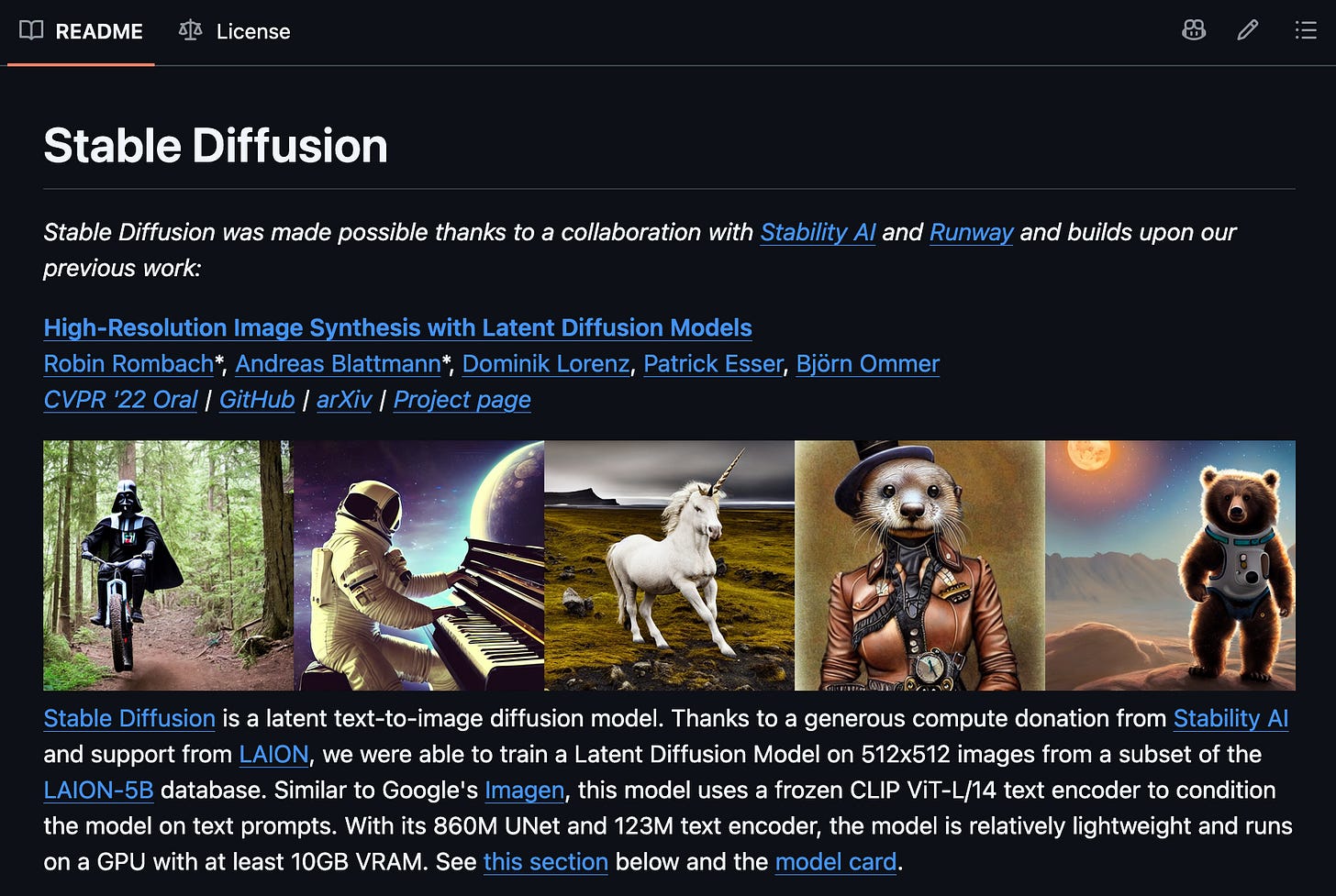Visit Robin Rombach's author link
Viewport: 1336px width, 896px height.
128,364
